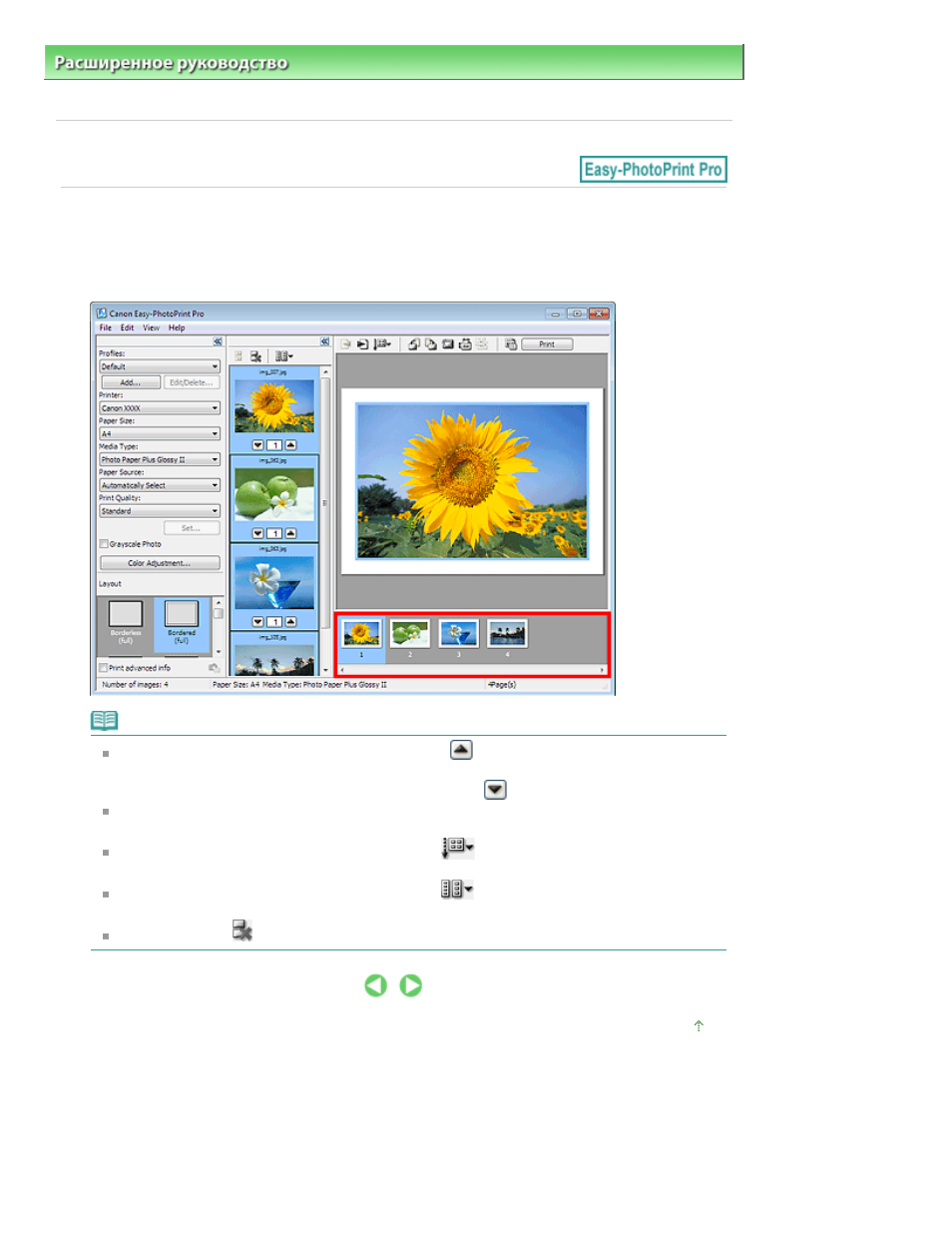Screen dimensions: 952x1233
Task: Click the layout list scroll up arrow
Action: tap(218, 602)
